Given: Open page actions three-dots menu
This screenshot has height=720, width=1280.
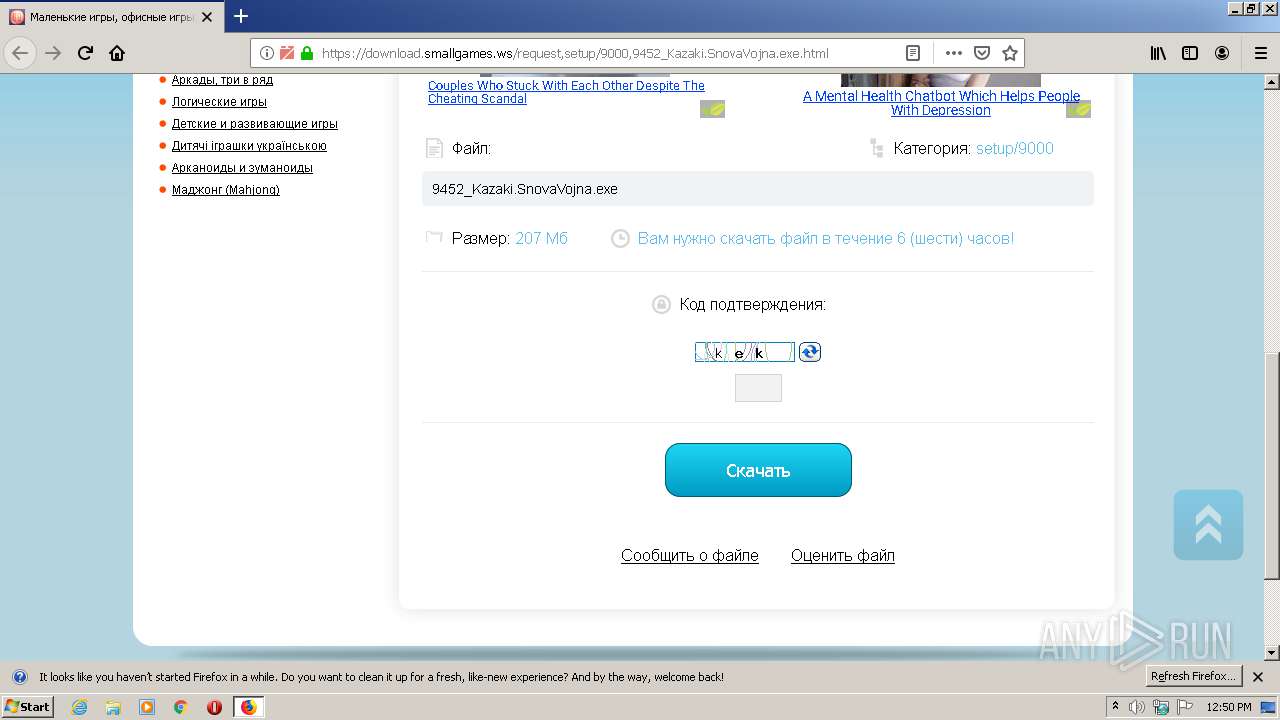Looking at the screenshot, I should (x=954, y=53).
